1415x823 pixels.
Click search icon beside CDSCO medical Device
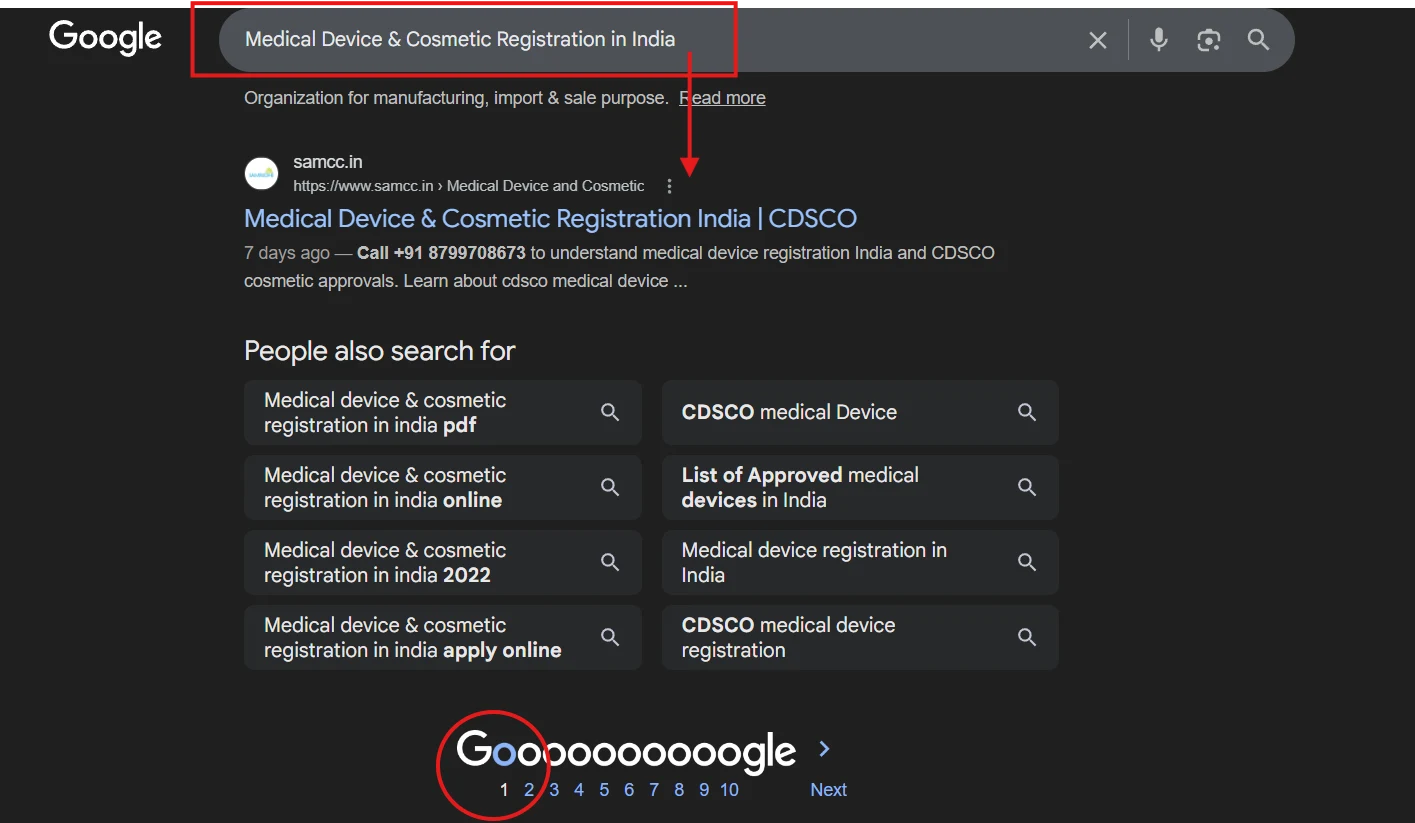1026,412
